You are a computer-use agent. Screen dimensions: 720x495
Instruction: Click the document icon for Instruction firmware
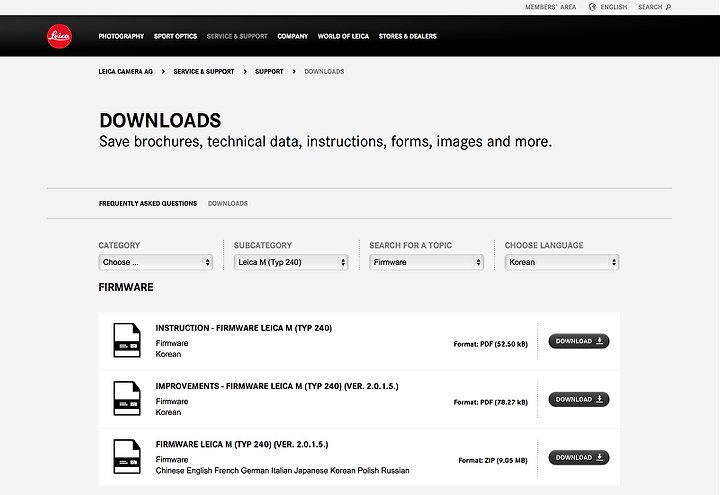tap(127, 340)
